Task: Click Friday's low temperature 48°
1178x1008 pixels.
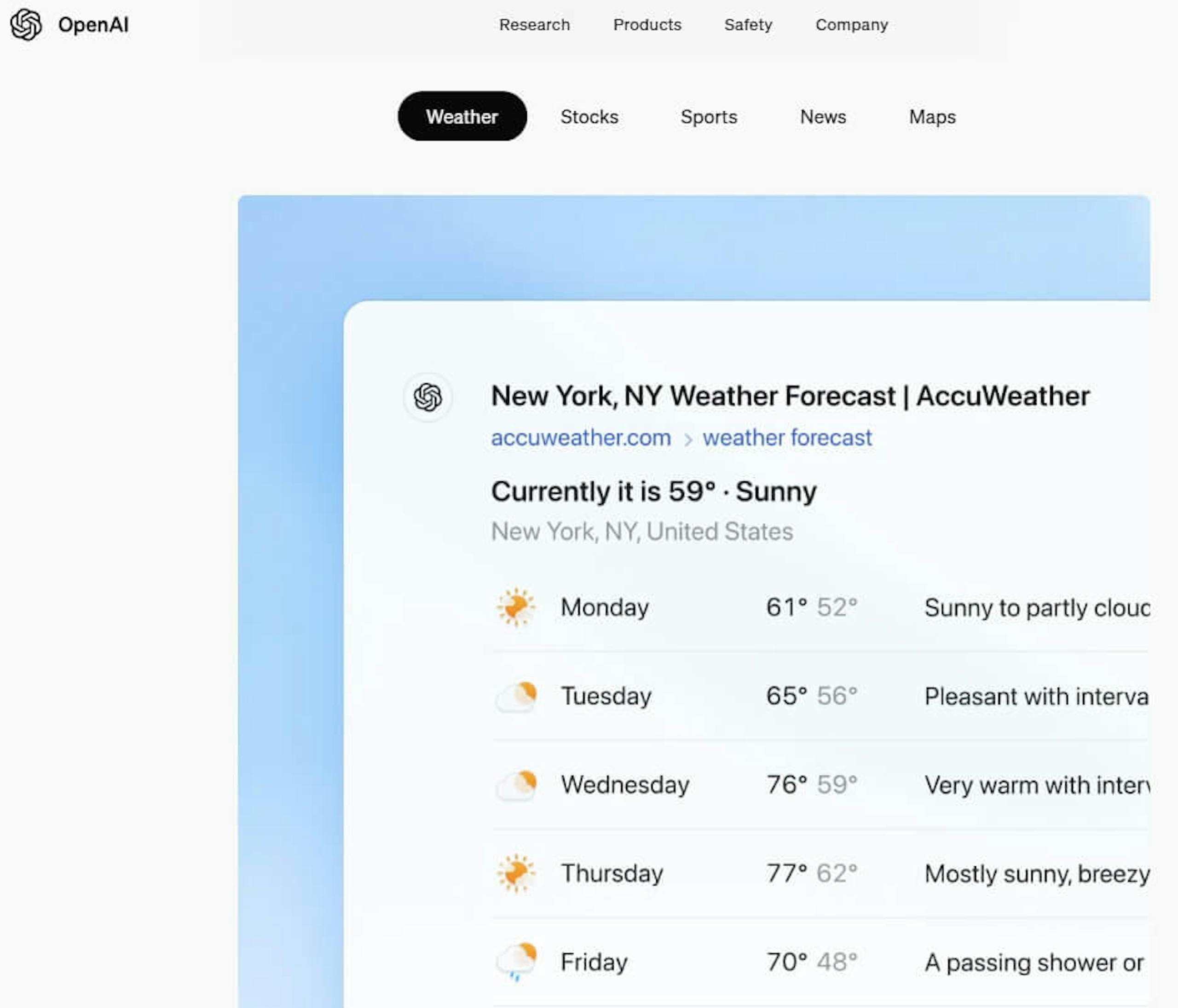Action: (x=837, y=962)
